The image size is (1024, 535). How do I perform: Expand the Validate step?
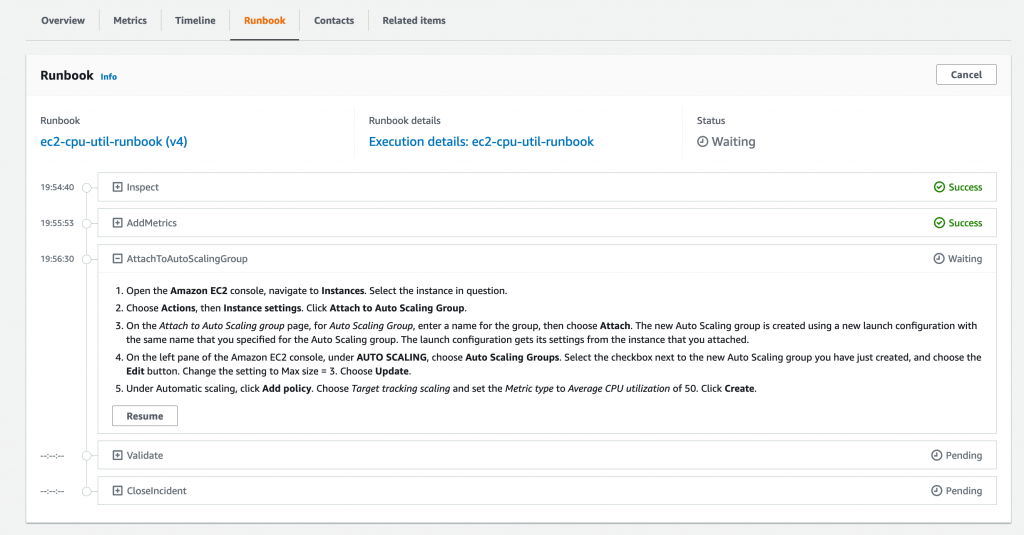tap(118, 455)
